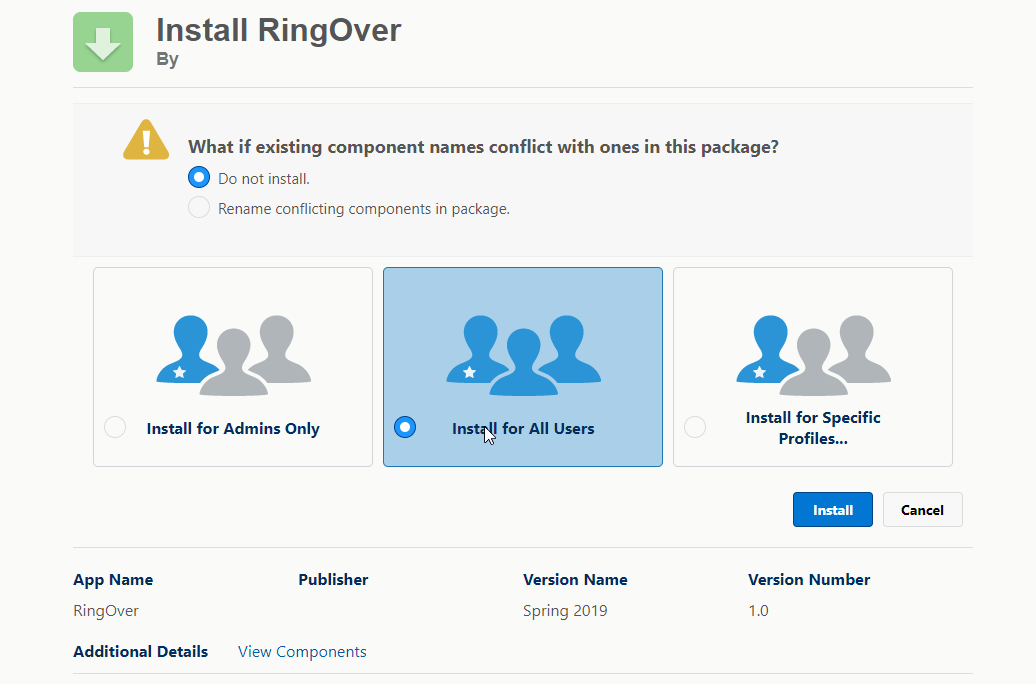Image resolution: width=1036 pixels, height=684 pixels.
Task: Click the green download package icon
Action: (102, 42)
